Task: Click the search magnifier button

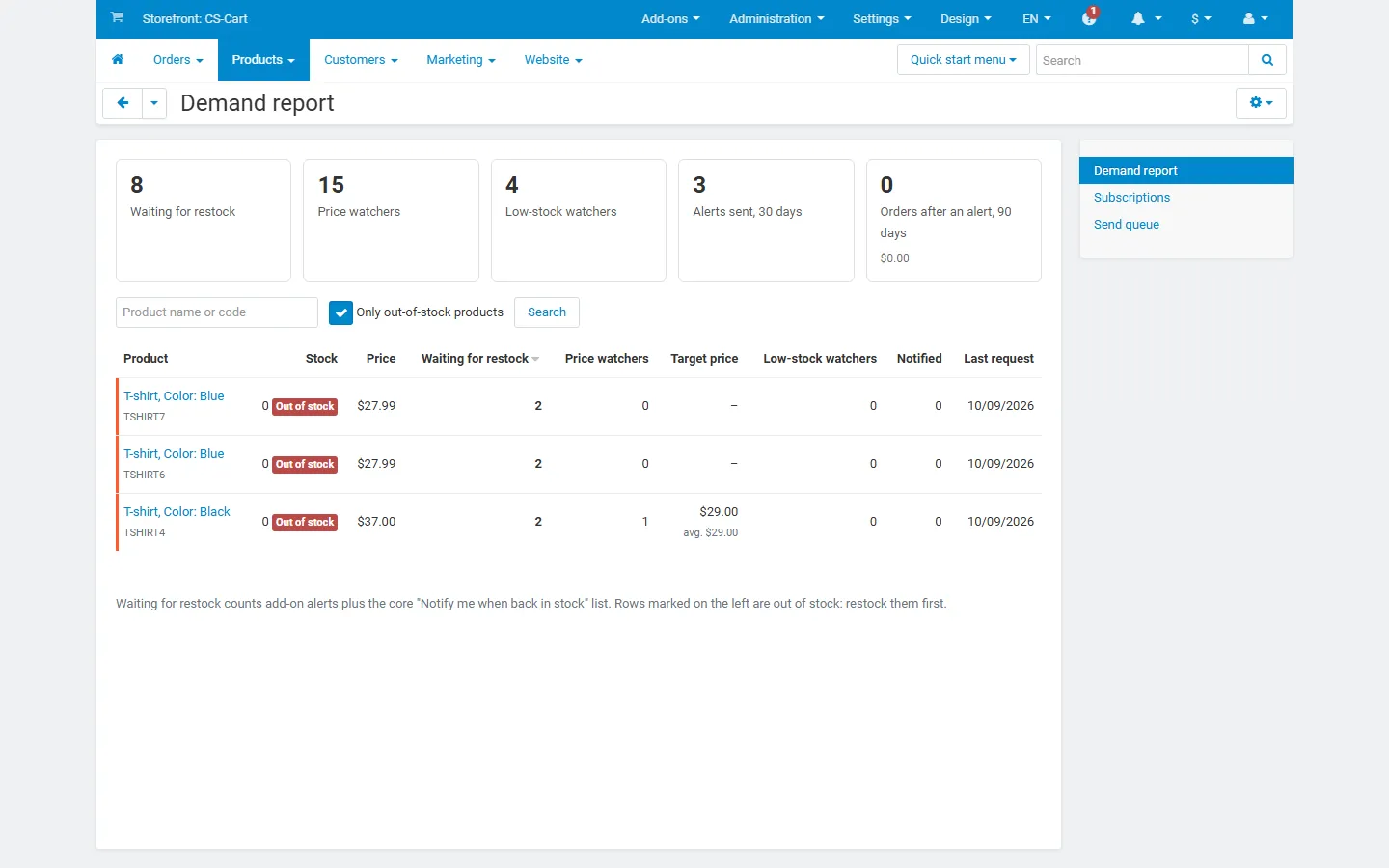Action: (1267, 60)
